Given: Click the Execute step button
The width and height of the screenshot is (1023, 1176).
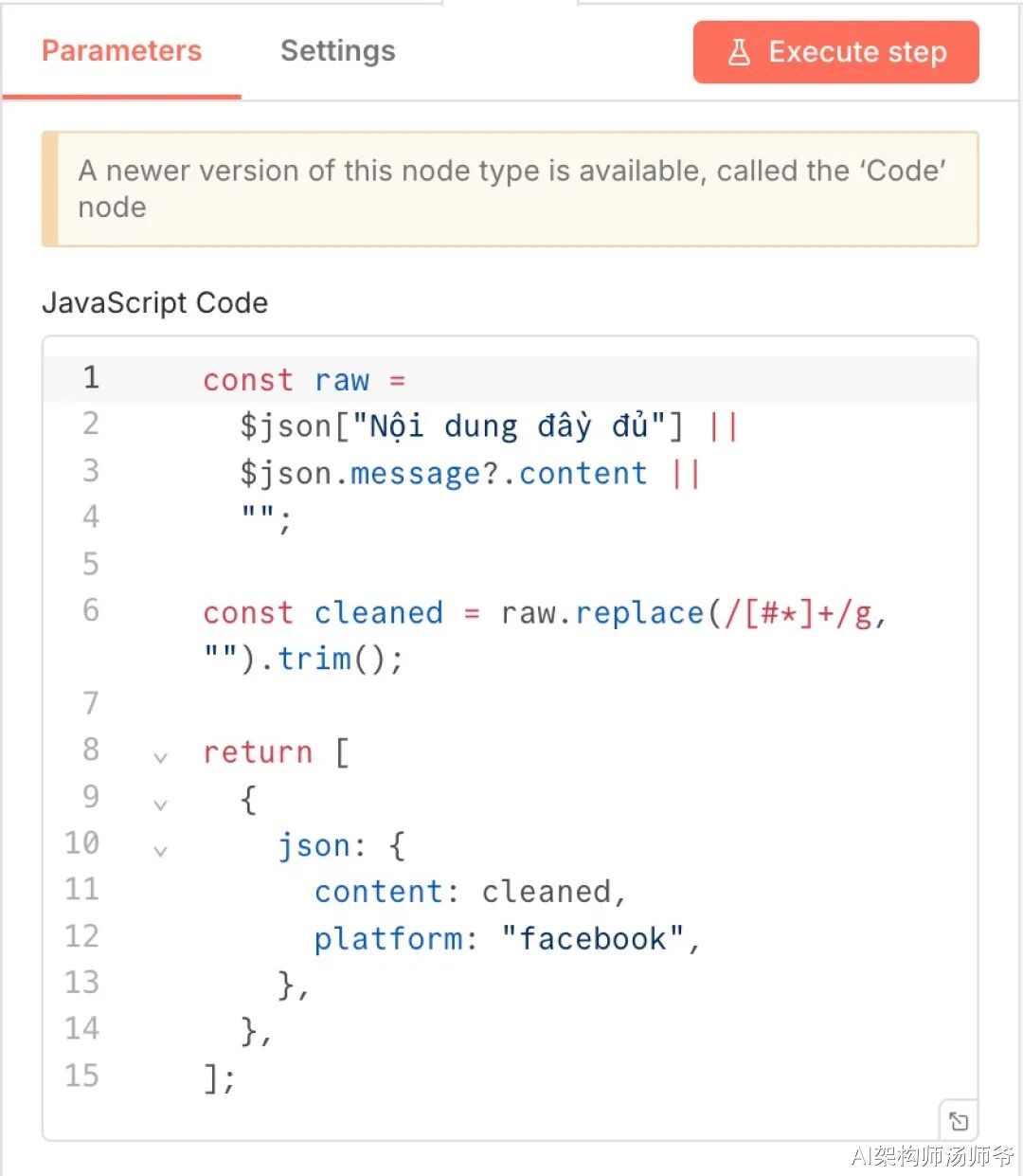Looking at the screenshot, I should pos(835,52).
